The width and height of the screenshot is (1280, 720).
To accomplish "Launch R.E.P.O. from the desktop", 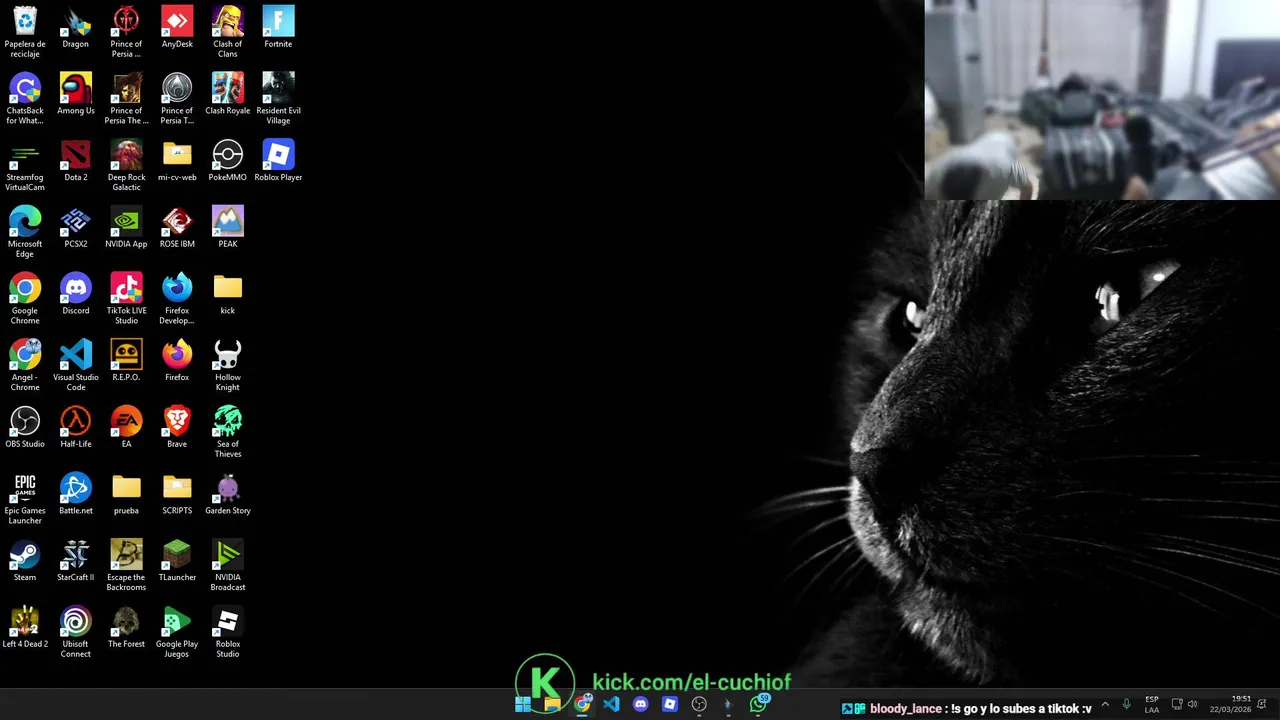I will pyautogui.click(x=126, y=361).
